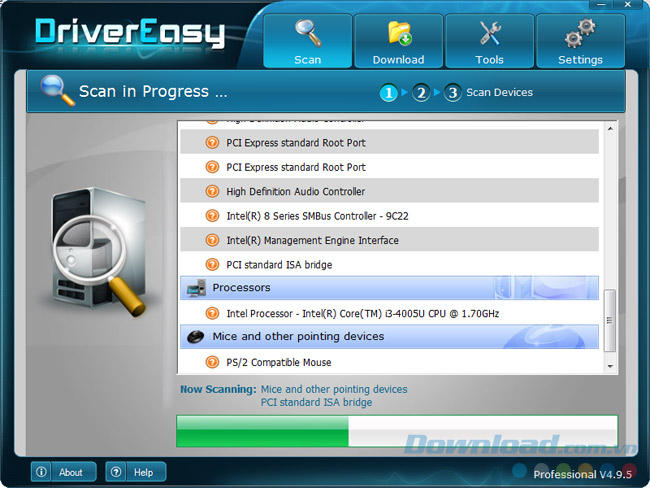This screenshot has width=650, height=488.
Task: Go to the Settings tab
Action: coord(580,41)
